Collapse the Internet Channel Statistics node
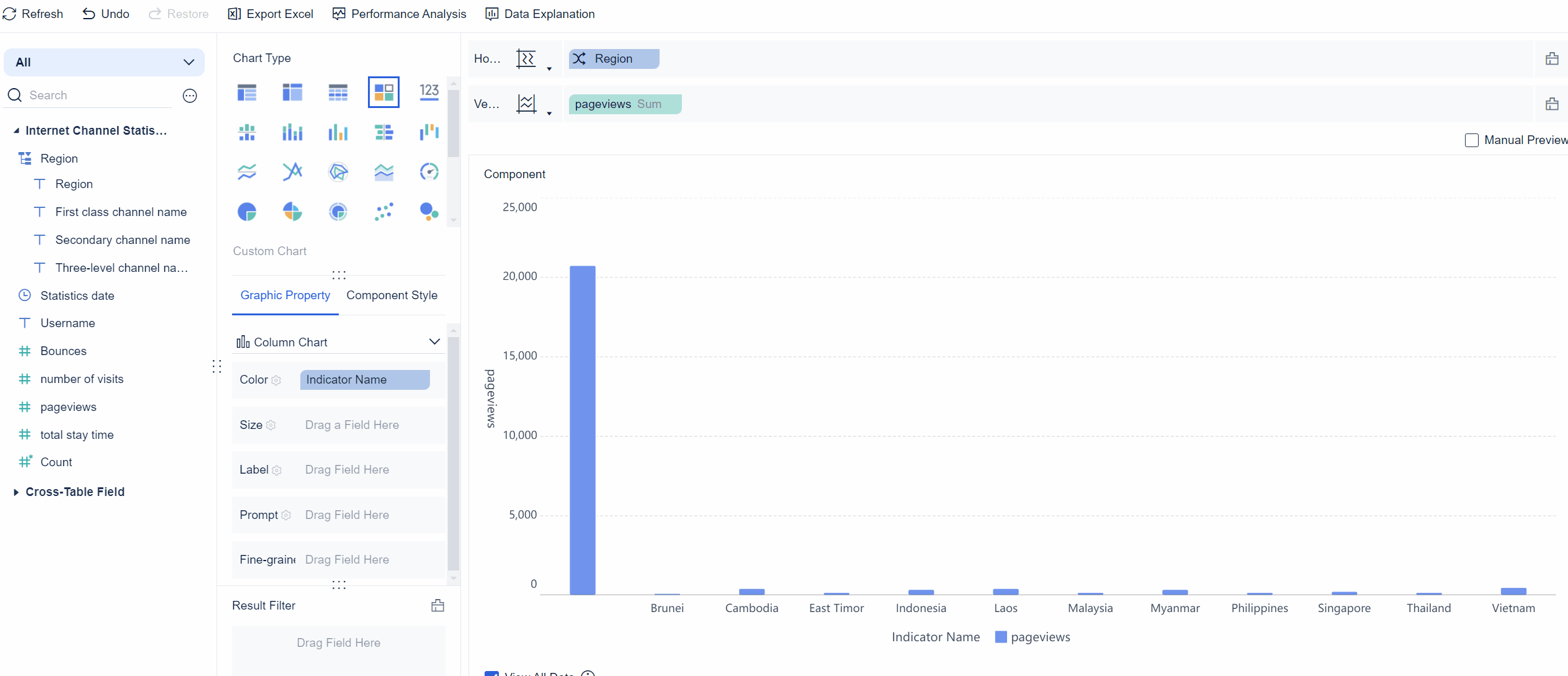This screenshot has width=1568, height=676. pyautogui.click(x=17, y=130)
